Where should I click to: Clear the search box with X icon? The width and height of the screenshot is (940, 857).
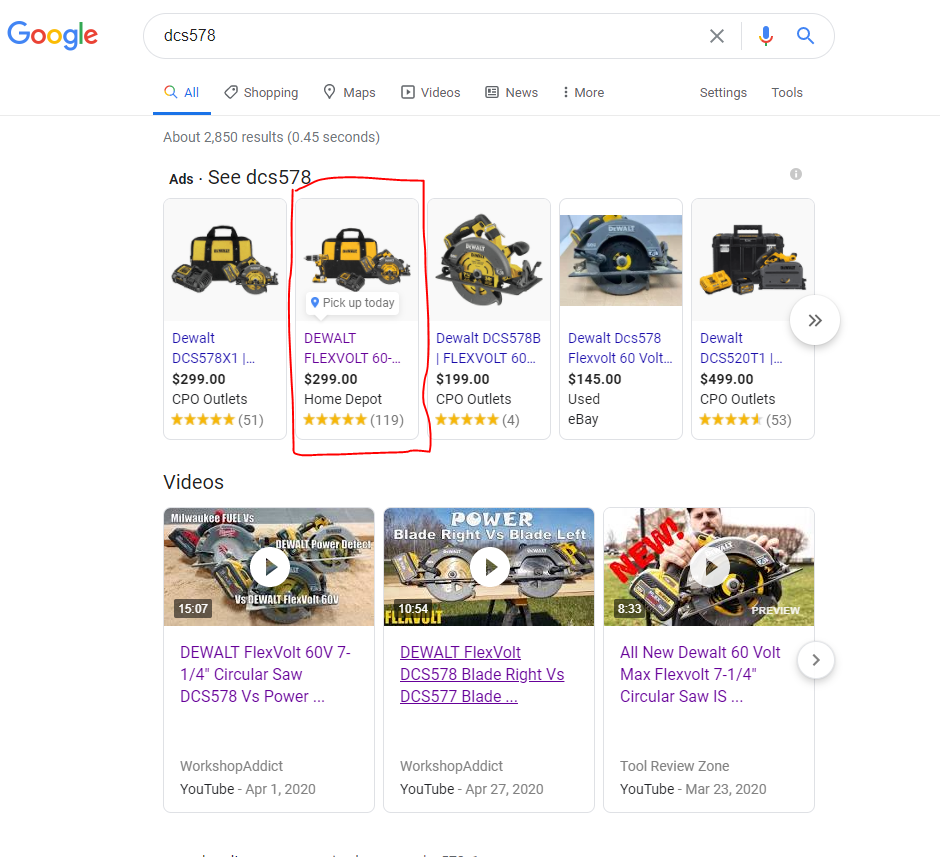(x=717, y=36)
